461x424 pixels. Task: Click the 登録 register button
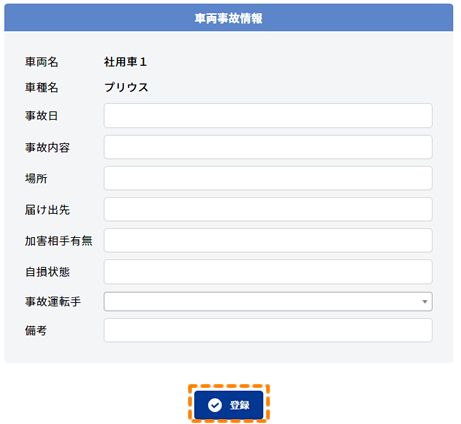[x=229, y=405]
